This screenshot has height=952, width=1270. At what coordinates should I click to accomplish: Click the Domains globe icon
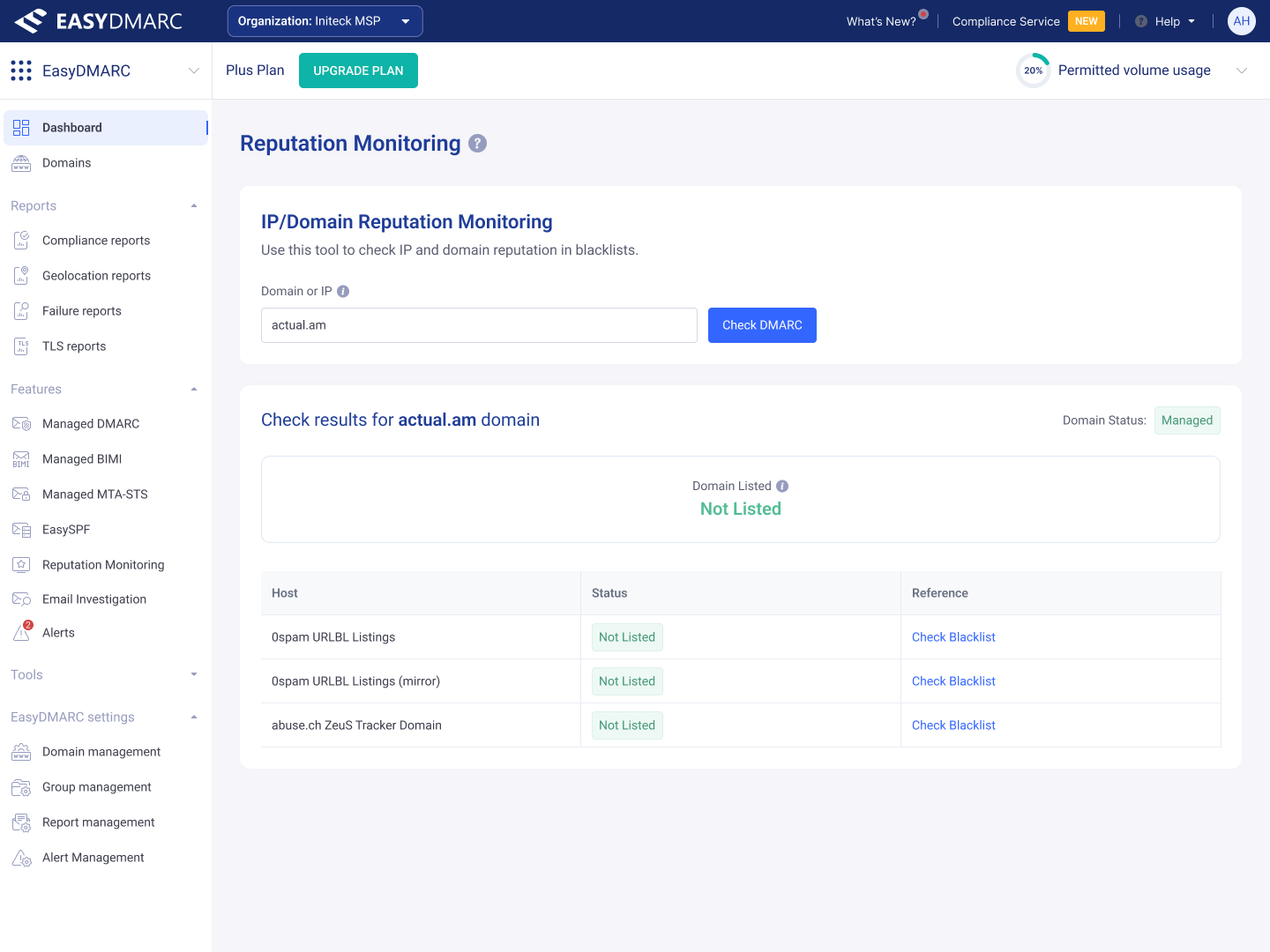(21, 163)
